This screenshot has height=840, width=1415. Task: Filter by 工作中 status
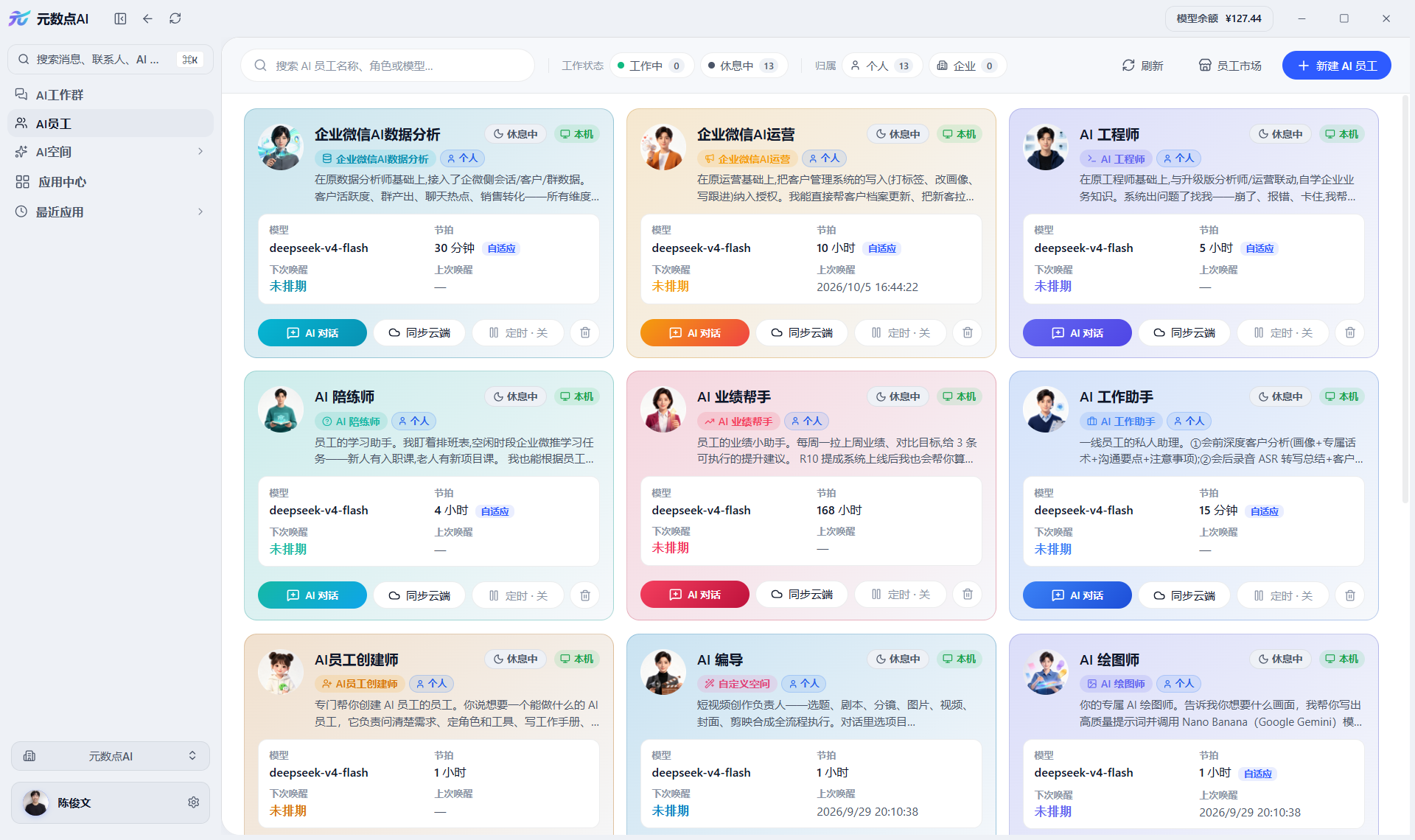(x=651, y=66)
